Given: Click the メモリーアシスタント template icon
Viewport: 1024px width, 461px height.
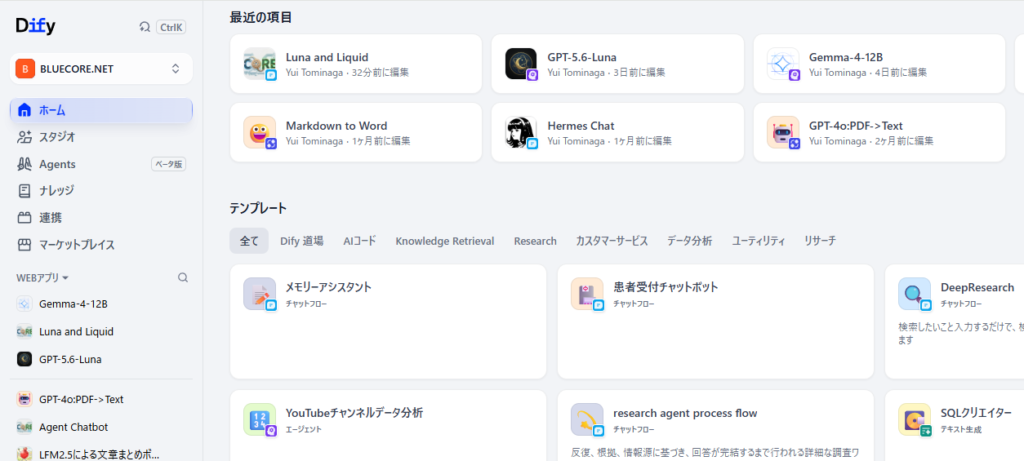Looking at the screenshot, I should click(259, 293).
